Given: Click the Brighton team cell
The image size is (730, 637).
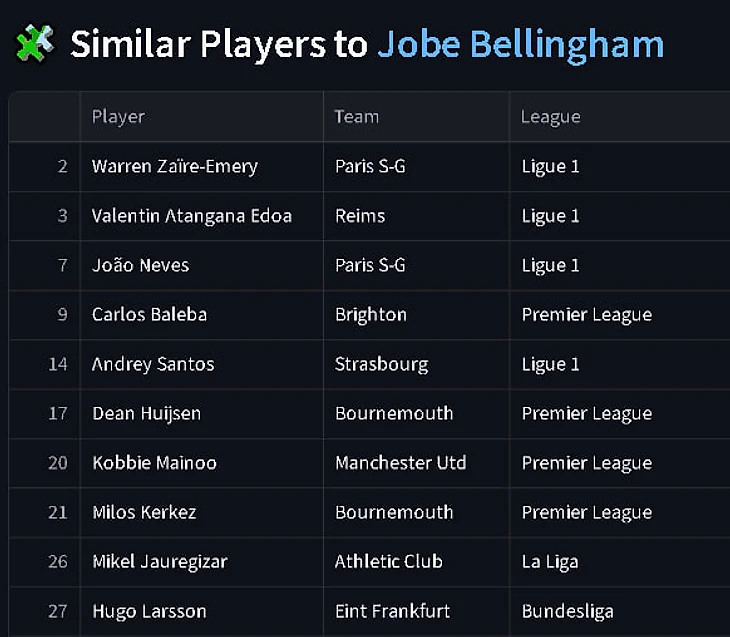Looking at the screenshot, I should (x=371, y=315).
